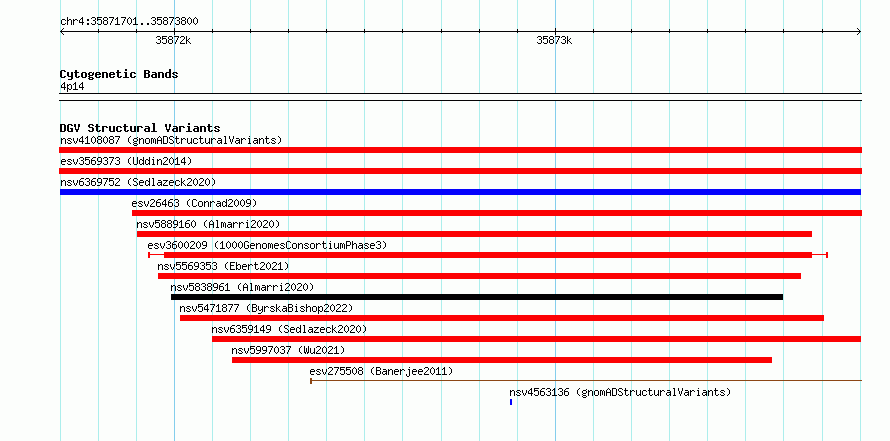Select the blue bar for nsv6369752
The image size is (890, 441).
460,192
